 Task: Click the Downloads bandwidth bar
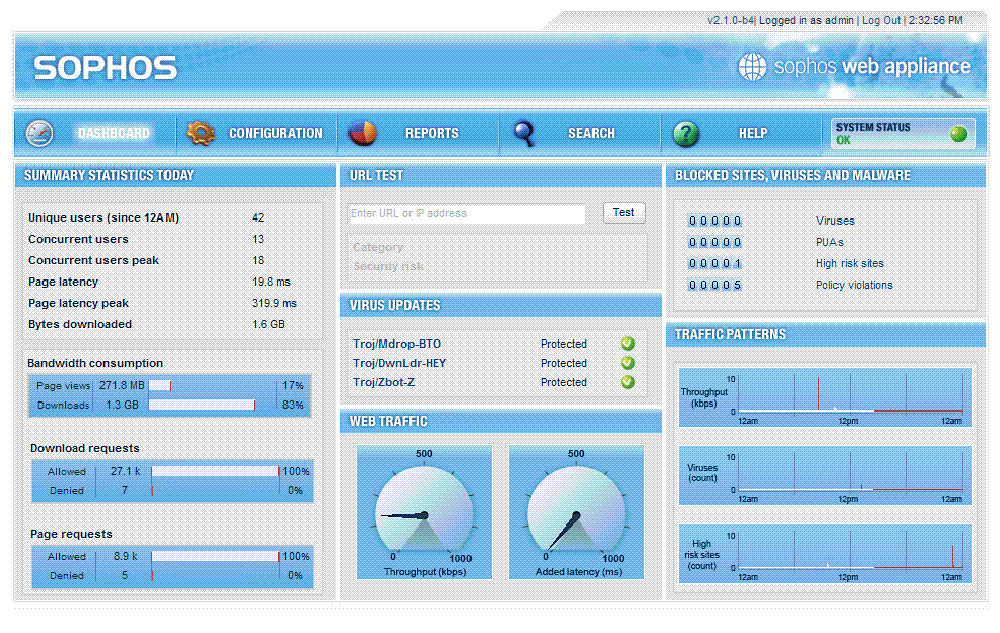[x=202, y=405]
